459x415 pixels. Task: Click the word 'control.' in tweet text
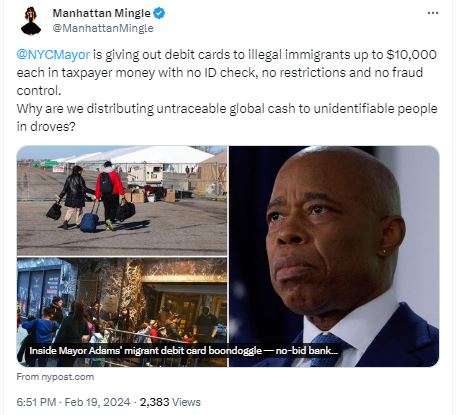click(x=39, y=90)
